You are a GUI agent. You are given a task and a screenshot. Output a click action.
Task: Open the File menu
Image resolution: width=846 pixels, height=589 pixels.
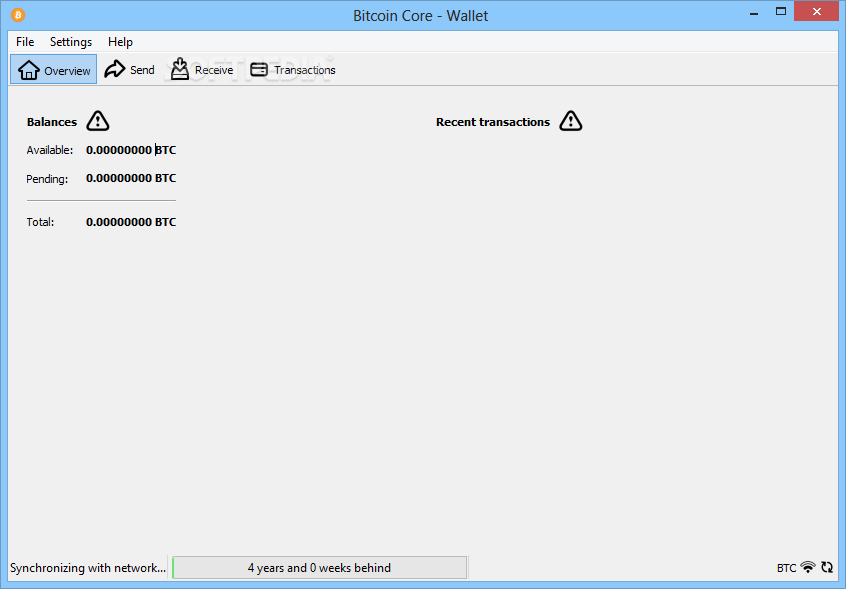25,42
